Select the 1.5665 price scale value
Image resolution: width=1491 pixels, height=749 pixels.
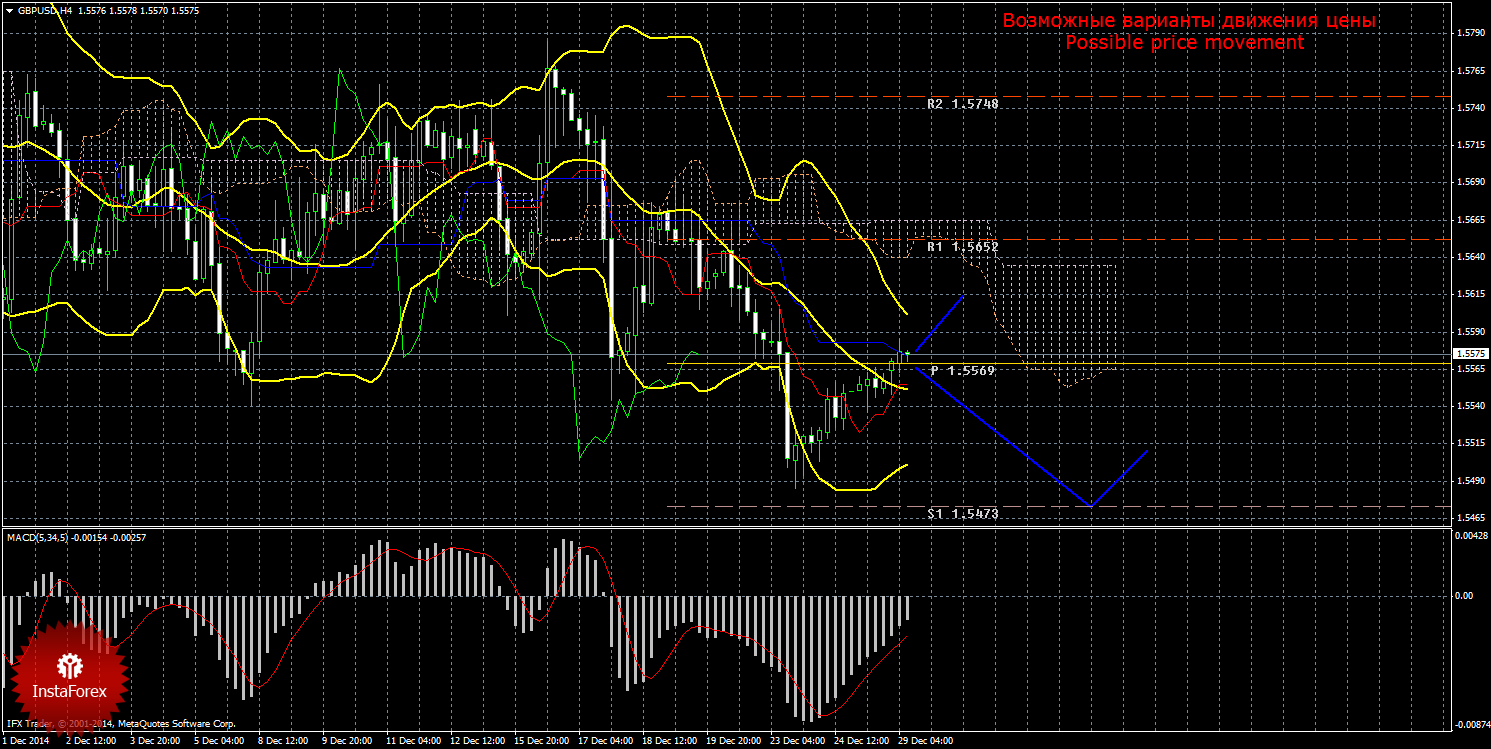pyautogui.click(x=1471, y=220)
